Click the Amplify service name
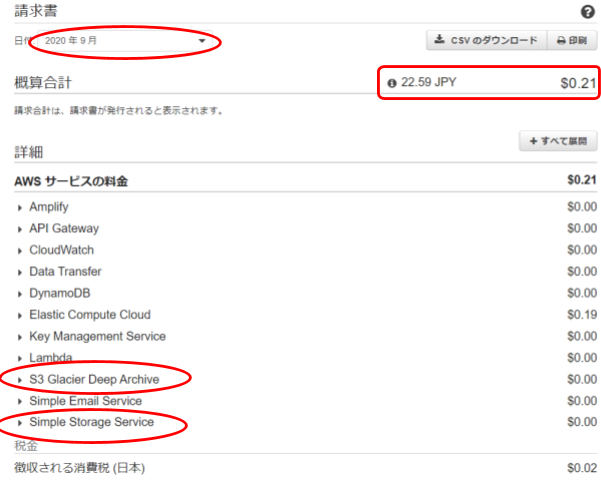 [49, 207]
